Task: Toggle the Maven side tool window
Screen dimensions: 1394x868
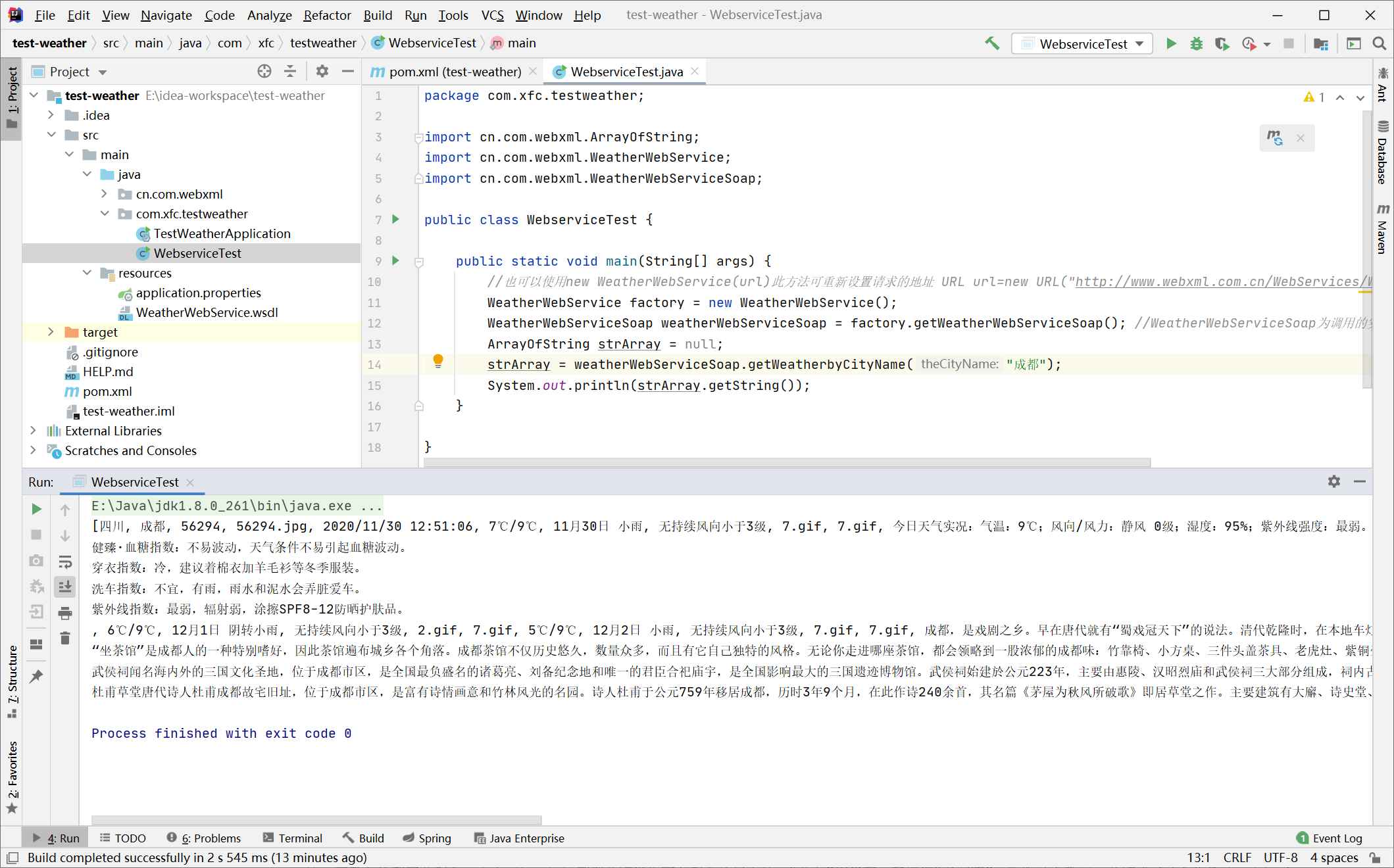Action: [x=1383, y=229]
